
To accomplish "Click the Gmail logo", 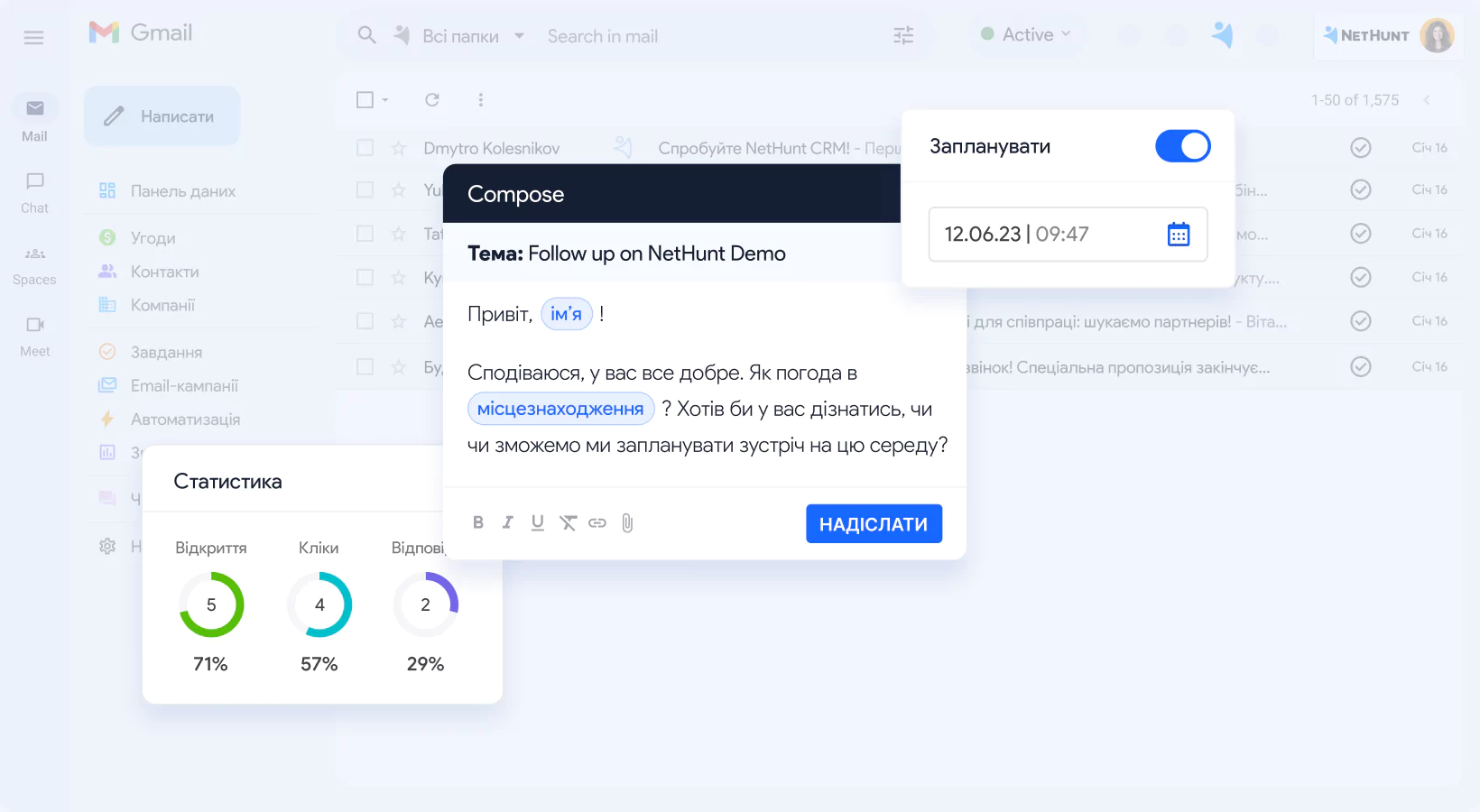I will point(140,32).
